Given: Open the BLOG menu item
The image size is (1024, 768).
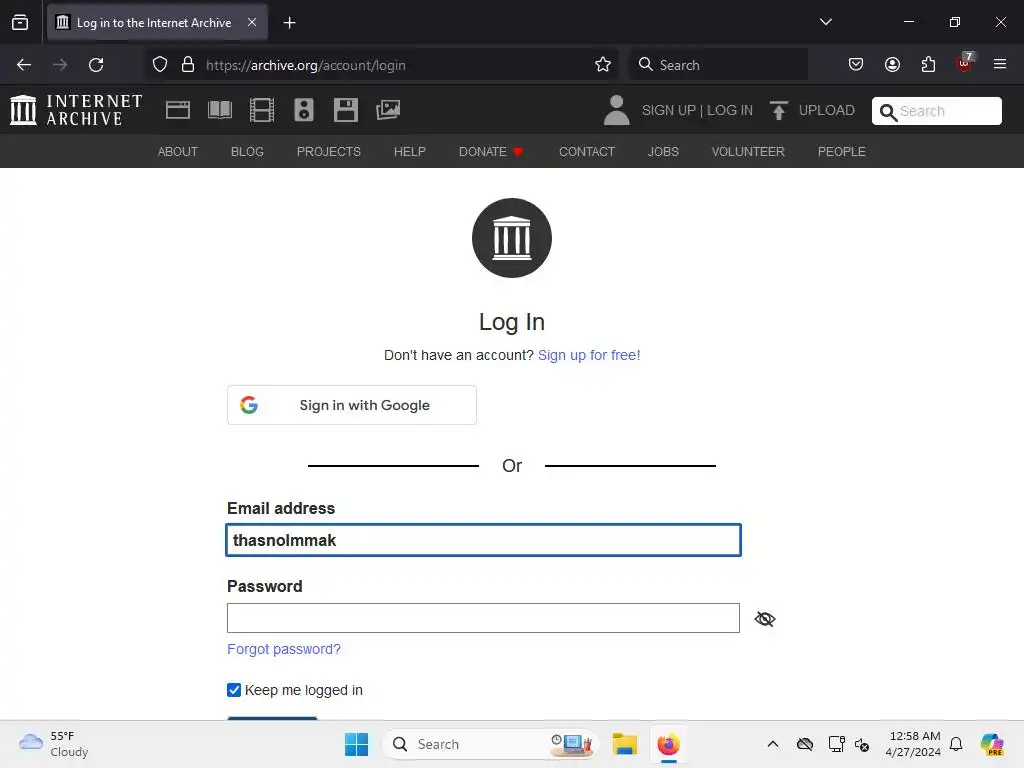Looking at the screenshot, I should [x=247, y=152].
